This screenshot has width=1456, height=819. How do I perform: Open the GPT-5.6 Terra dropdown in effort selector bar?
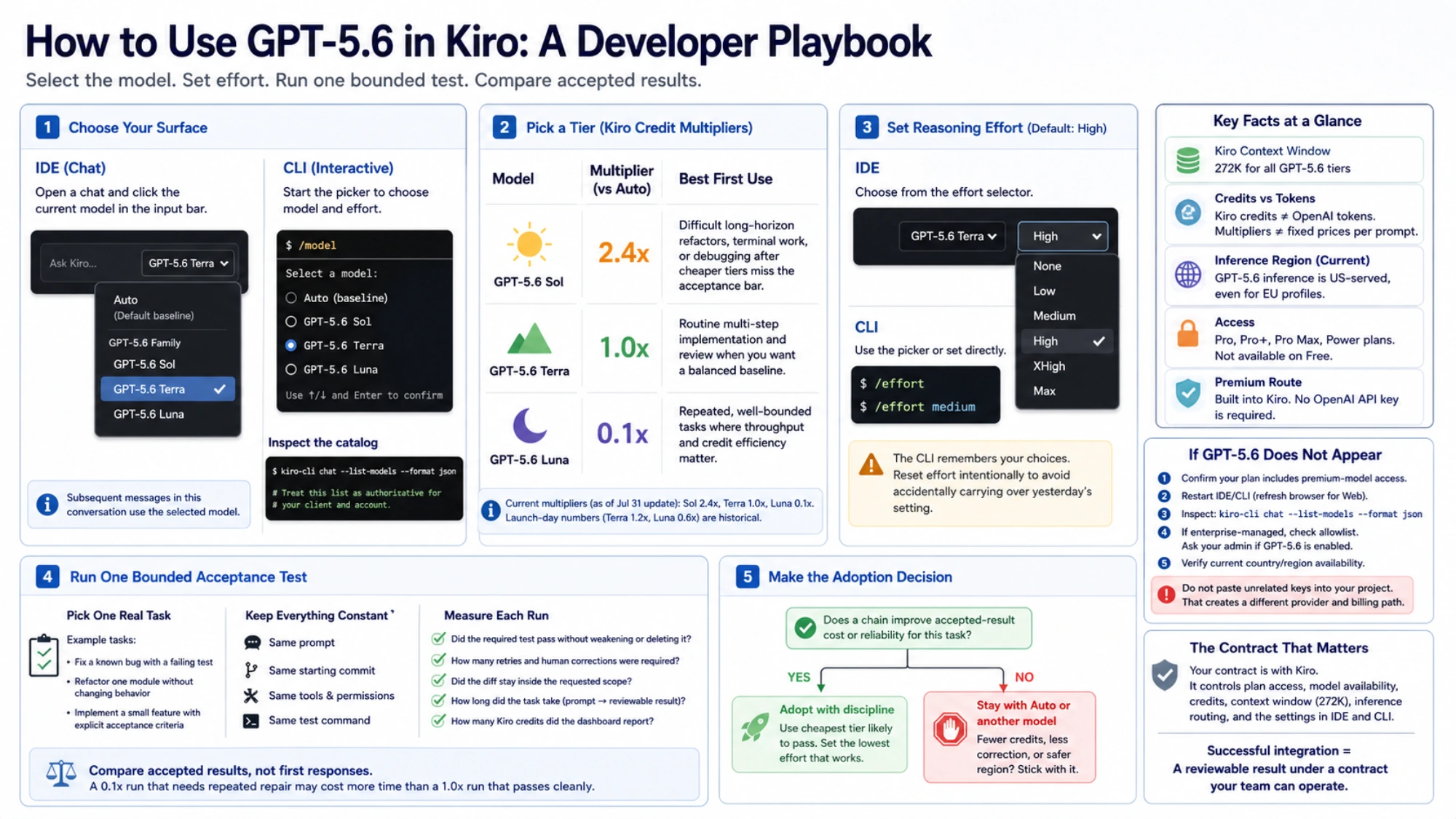click(x=952, y=236)
